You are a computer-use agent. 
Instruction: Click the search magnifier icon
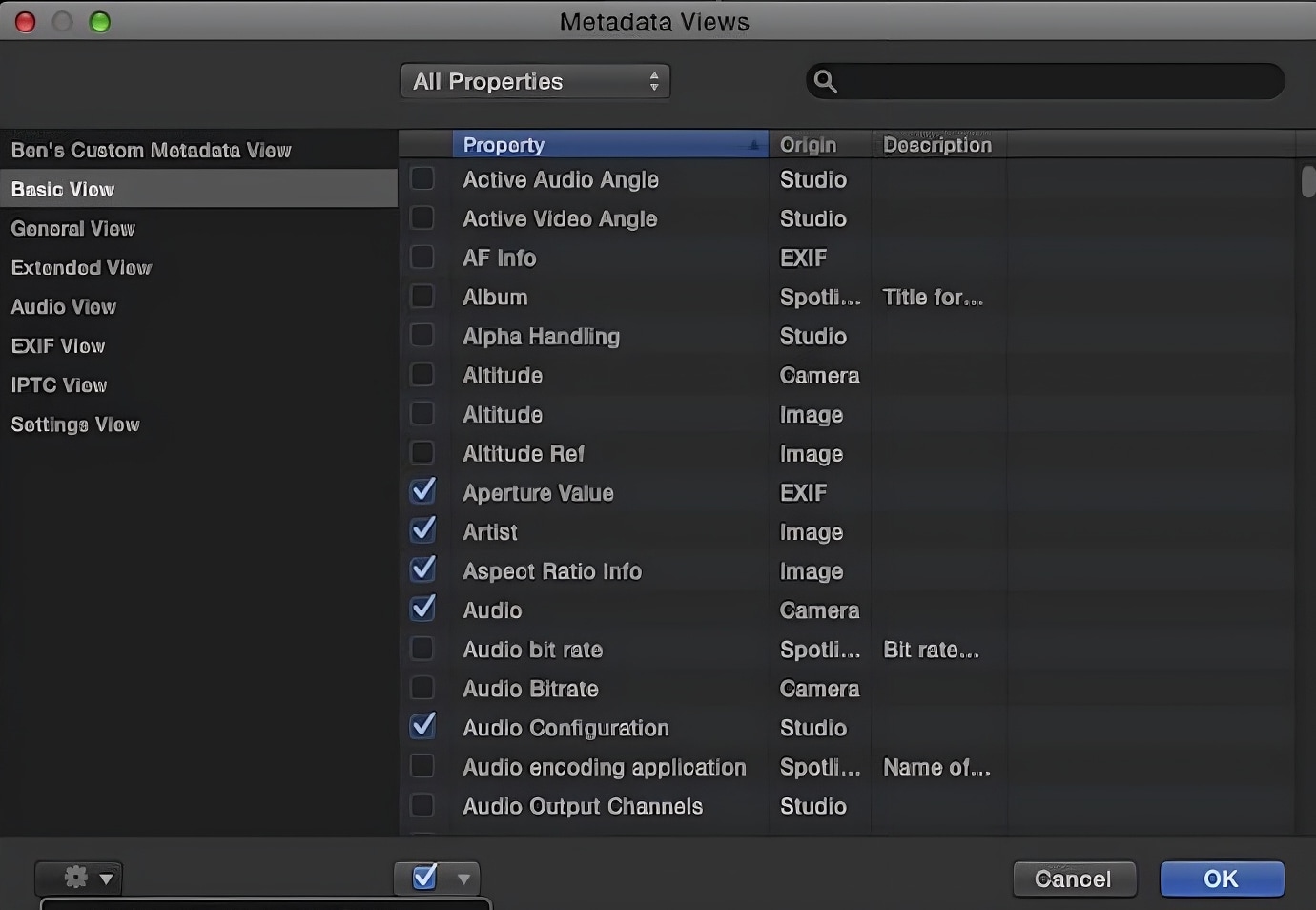(826, 82)
